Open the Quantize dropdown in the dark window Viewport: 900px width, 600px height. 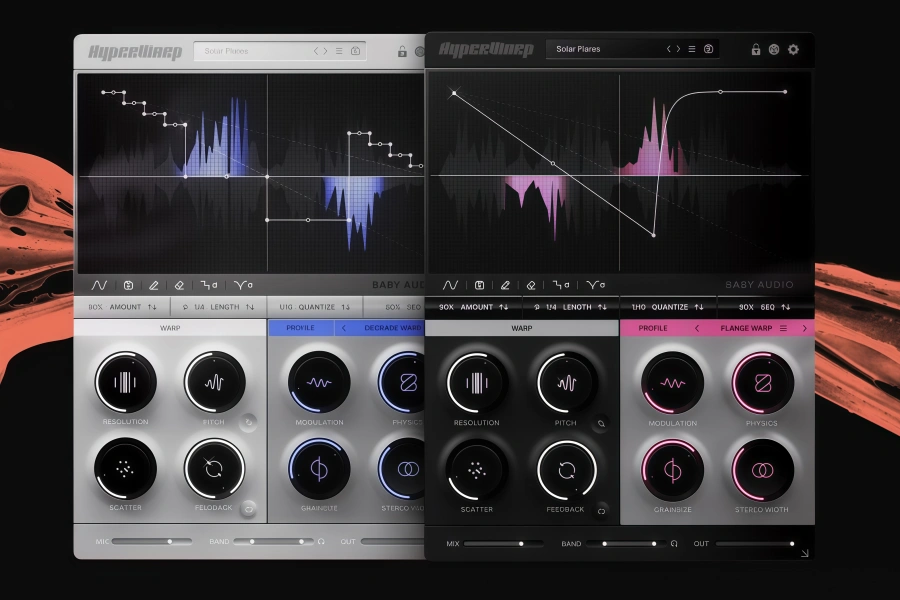click(x=668, y=307)
